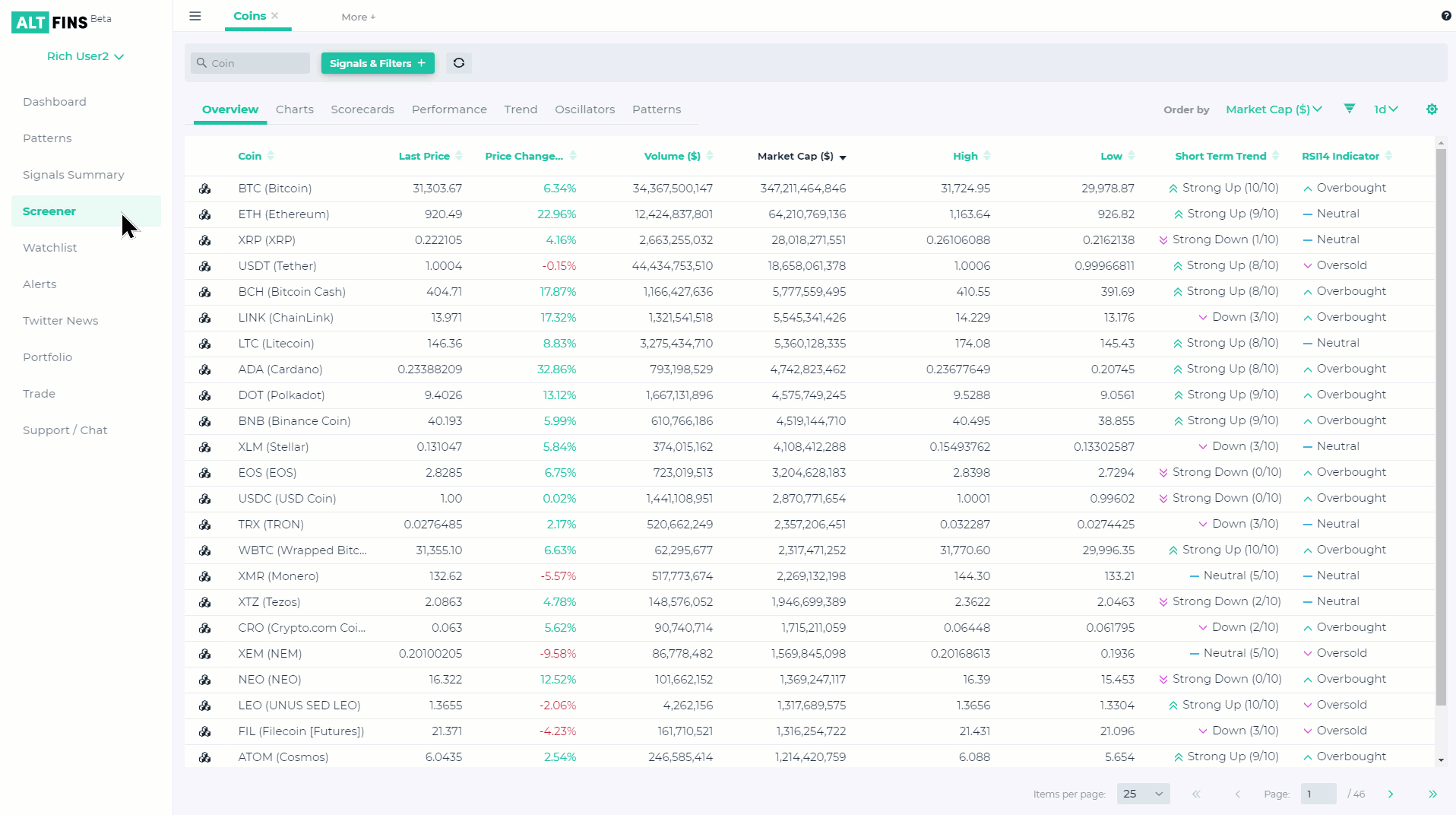Screen dimensions: 1456x815
Task: Open the Market Cap ($) order-by dropdown
Action: [1274, 109]
